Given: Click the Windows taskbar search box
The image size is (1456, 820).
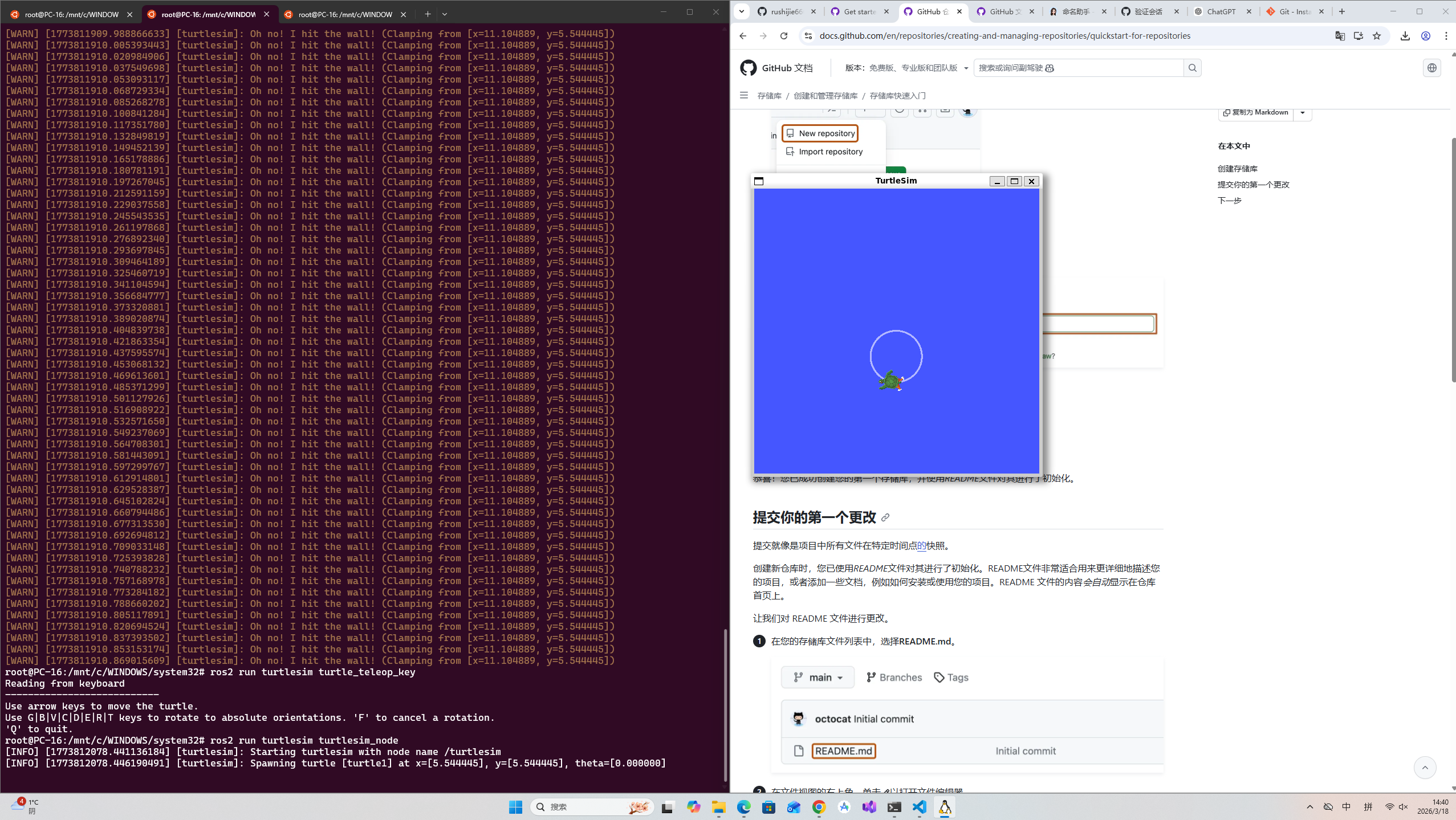Looking at the screenshot, I should pyautogui.click(x=592, y=807).
